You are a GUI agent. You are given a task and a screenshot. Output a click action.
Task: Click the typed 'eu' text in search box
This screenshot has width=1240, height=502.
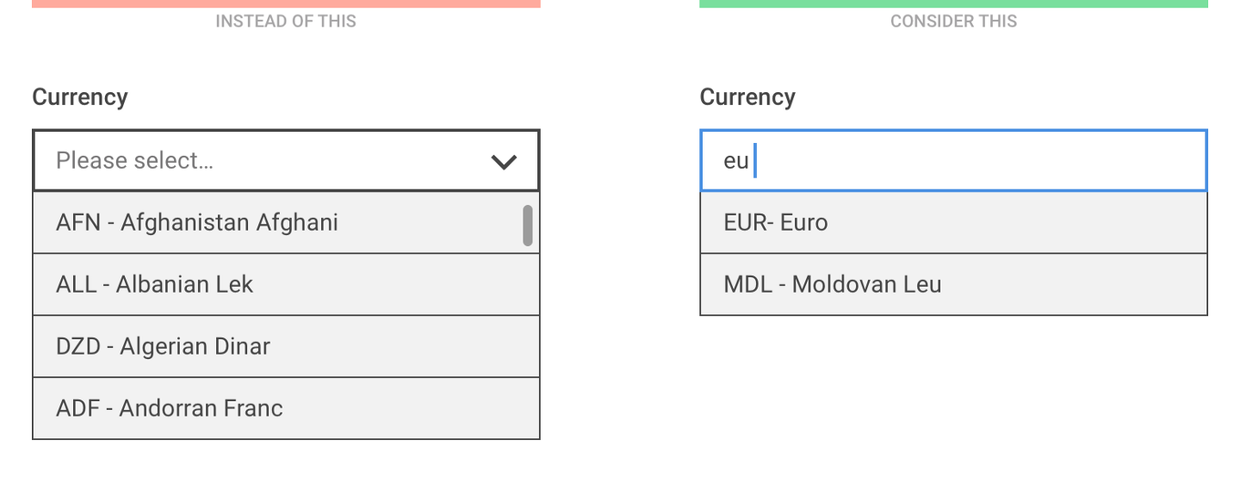[736, 161]
